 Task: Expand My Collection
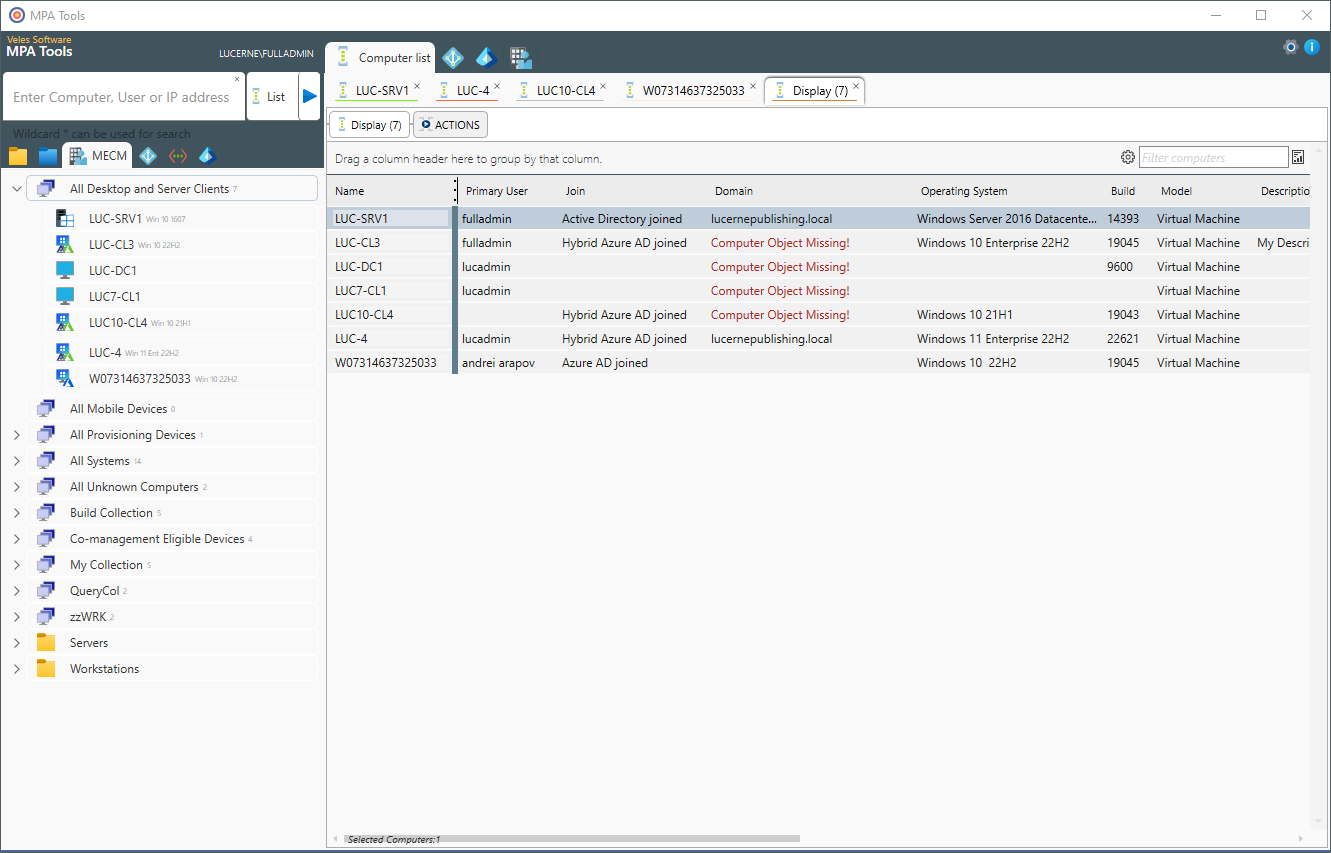16,565
